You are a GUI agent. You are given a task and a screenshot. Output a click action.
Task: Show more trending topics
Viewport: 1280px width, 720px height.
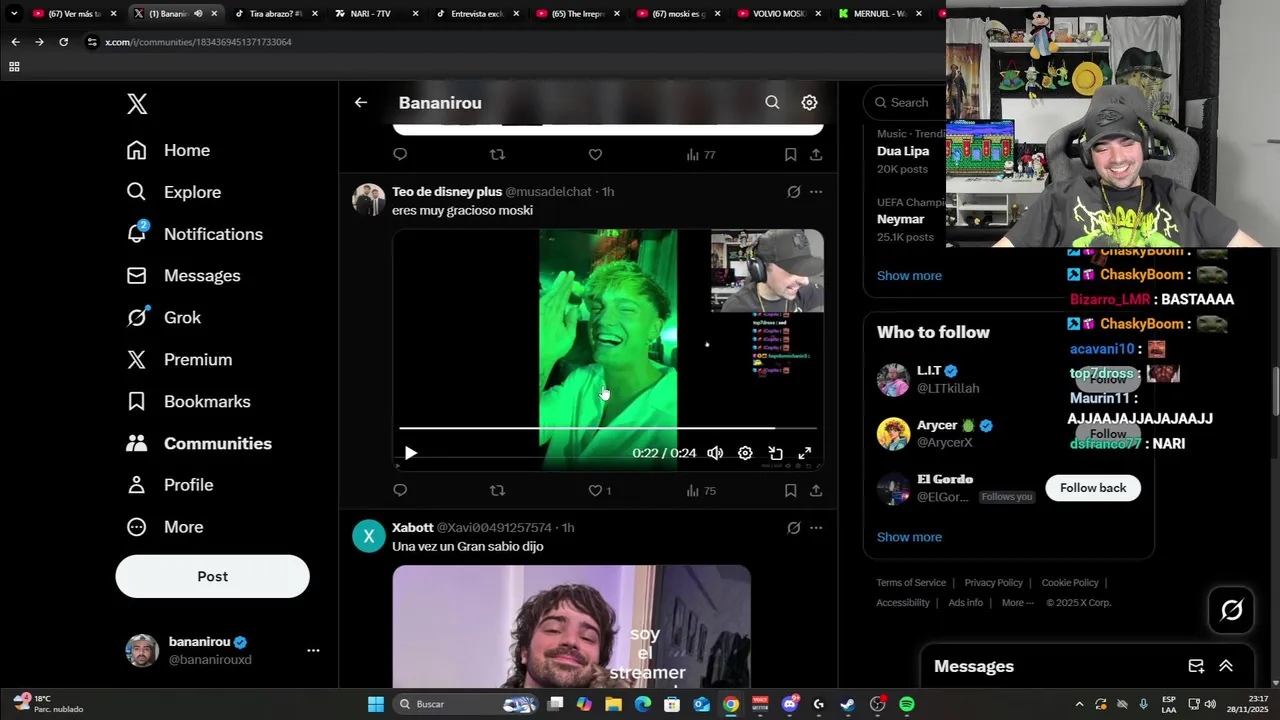(x=909, y=276)
